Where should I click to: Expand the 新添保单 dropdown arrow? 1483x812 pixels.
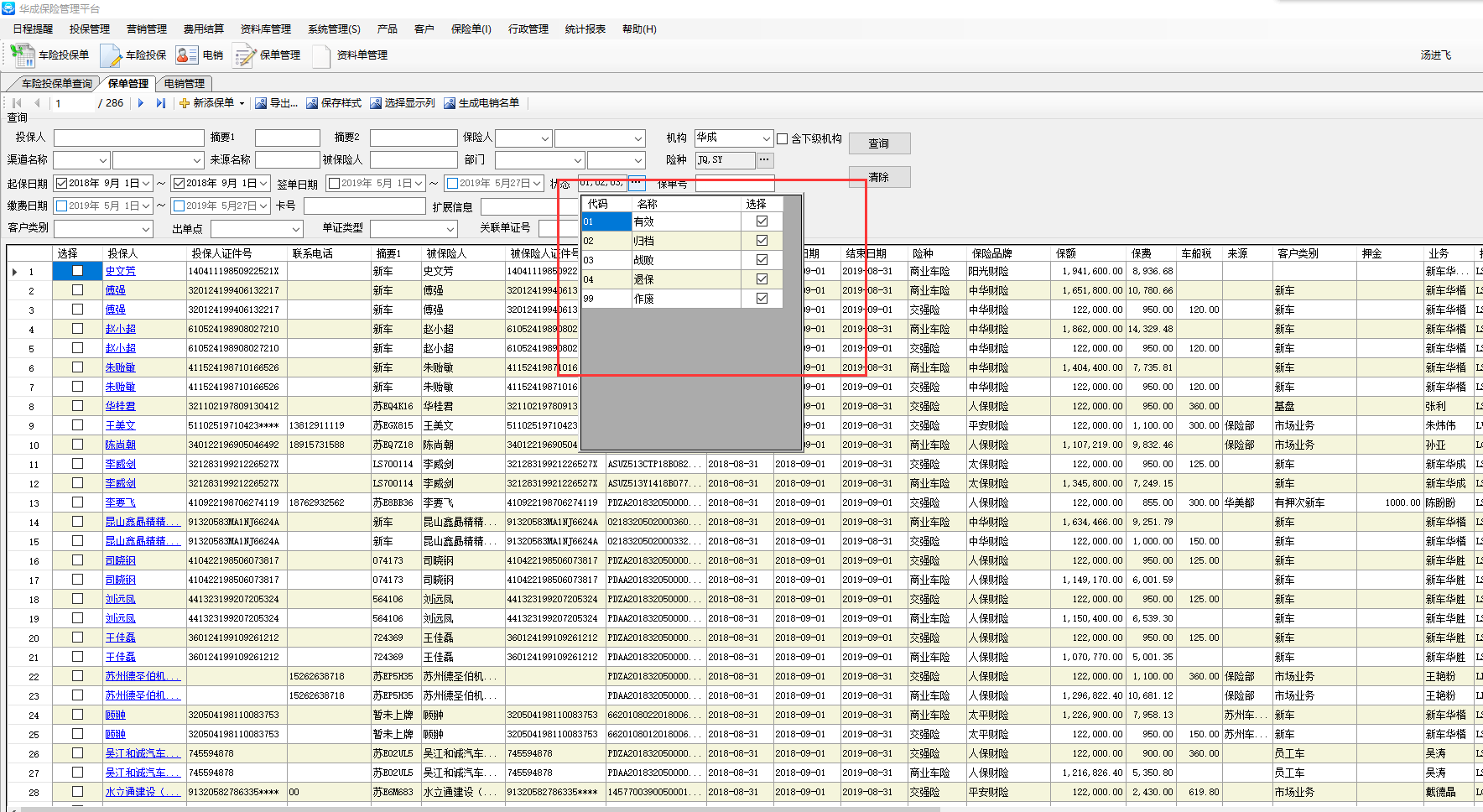point(242,103)
